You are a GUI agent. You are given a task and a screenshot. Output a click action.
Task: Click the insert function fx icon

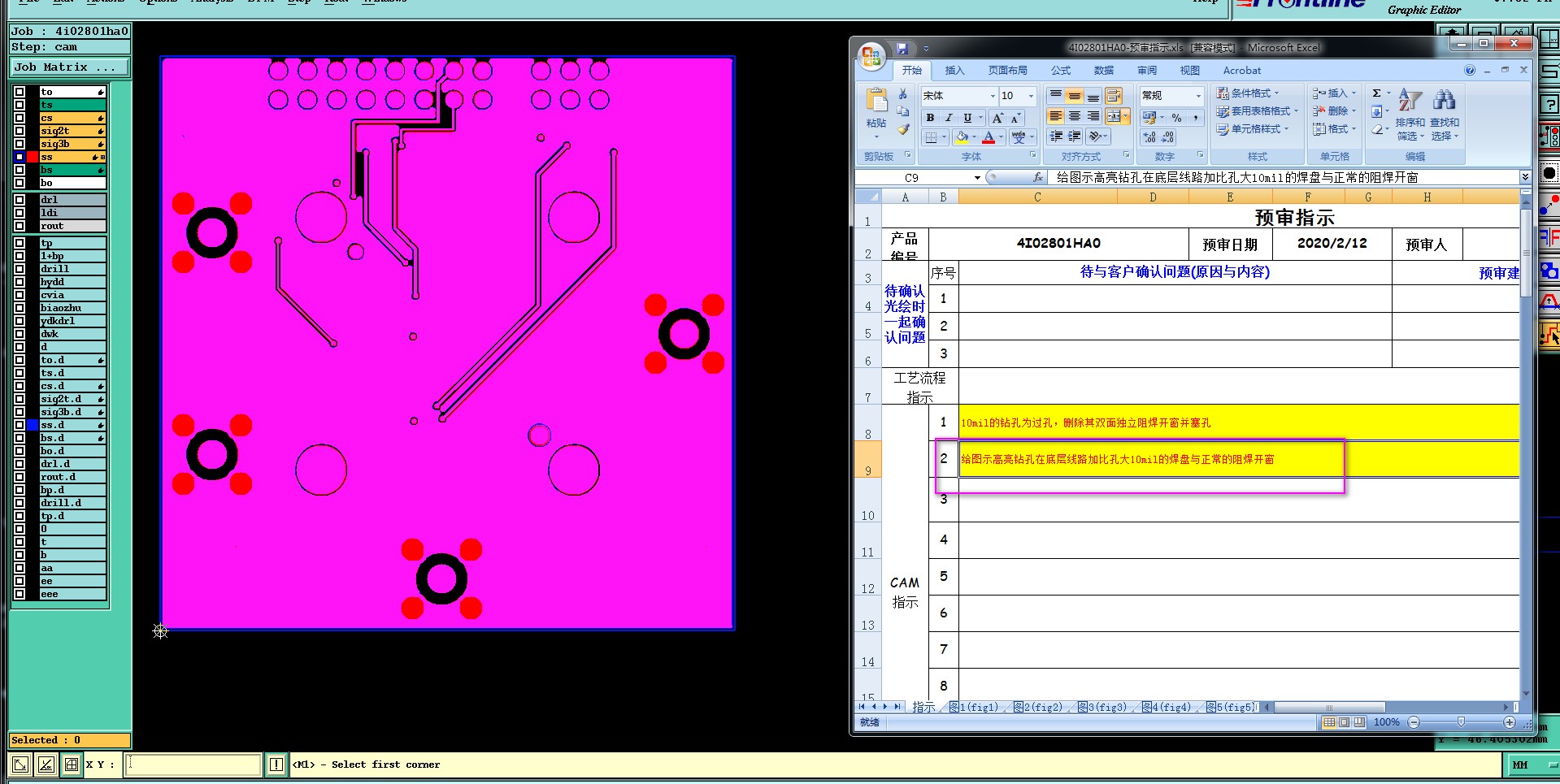click(1038, 177)
